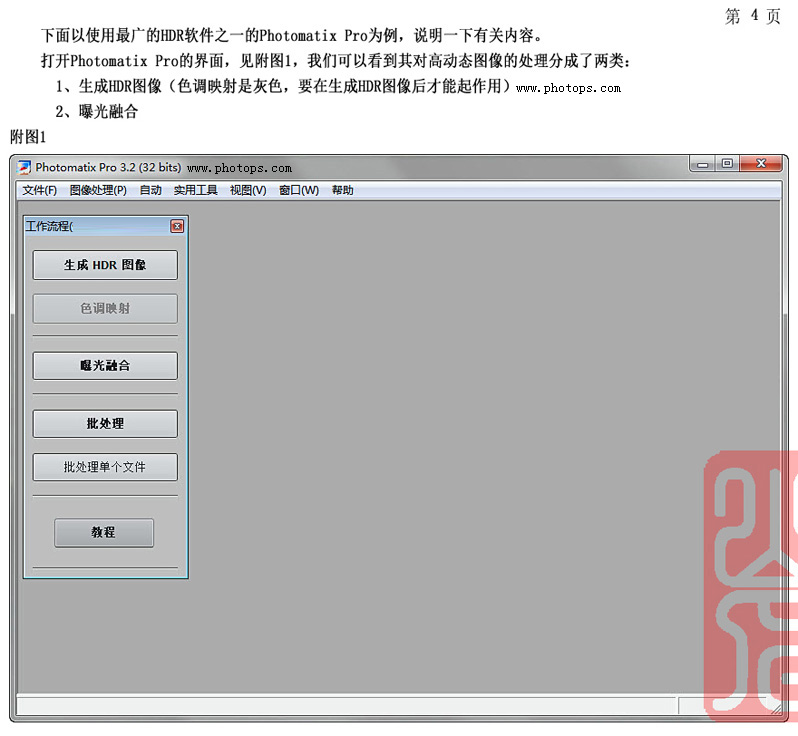This screenshot has height=736, width=798.
Task: Open the 文件(F) menu
Action: coord(39,190)
